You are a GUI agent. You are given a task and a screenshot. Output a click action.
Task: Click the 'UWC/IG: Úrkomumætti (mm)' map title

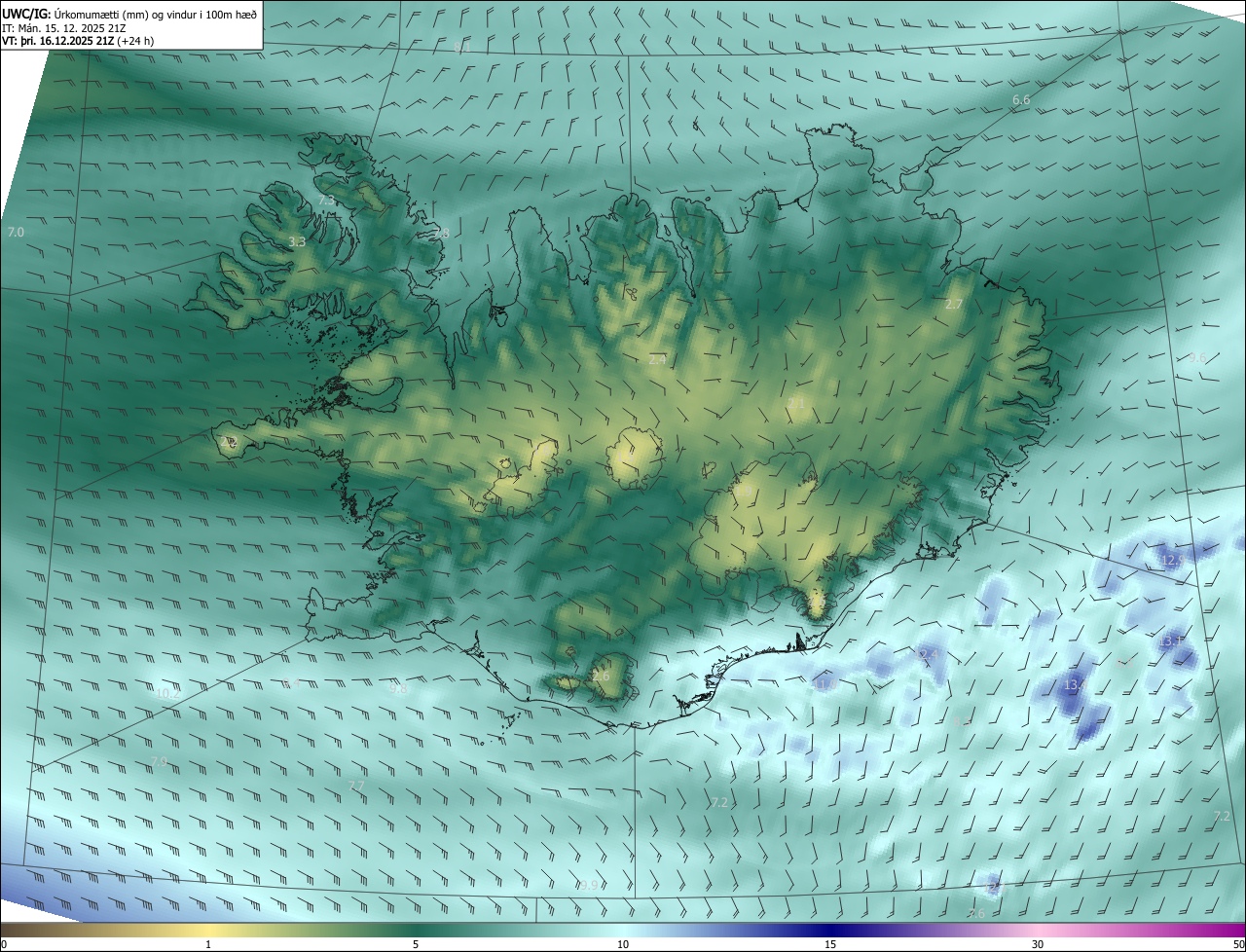[129, 14]
